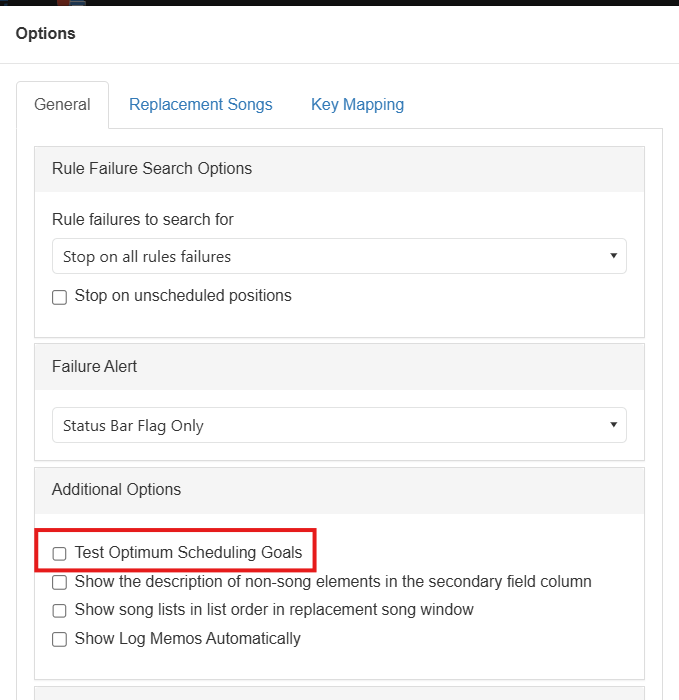Open the Replacement Songs tab

[200, 104]
